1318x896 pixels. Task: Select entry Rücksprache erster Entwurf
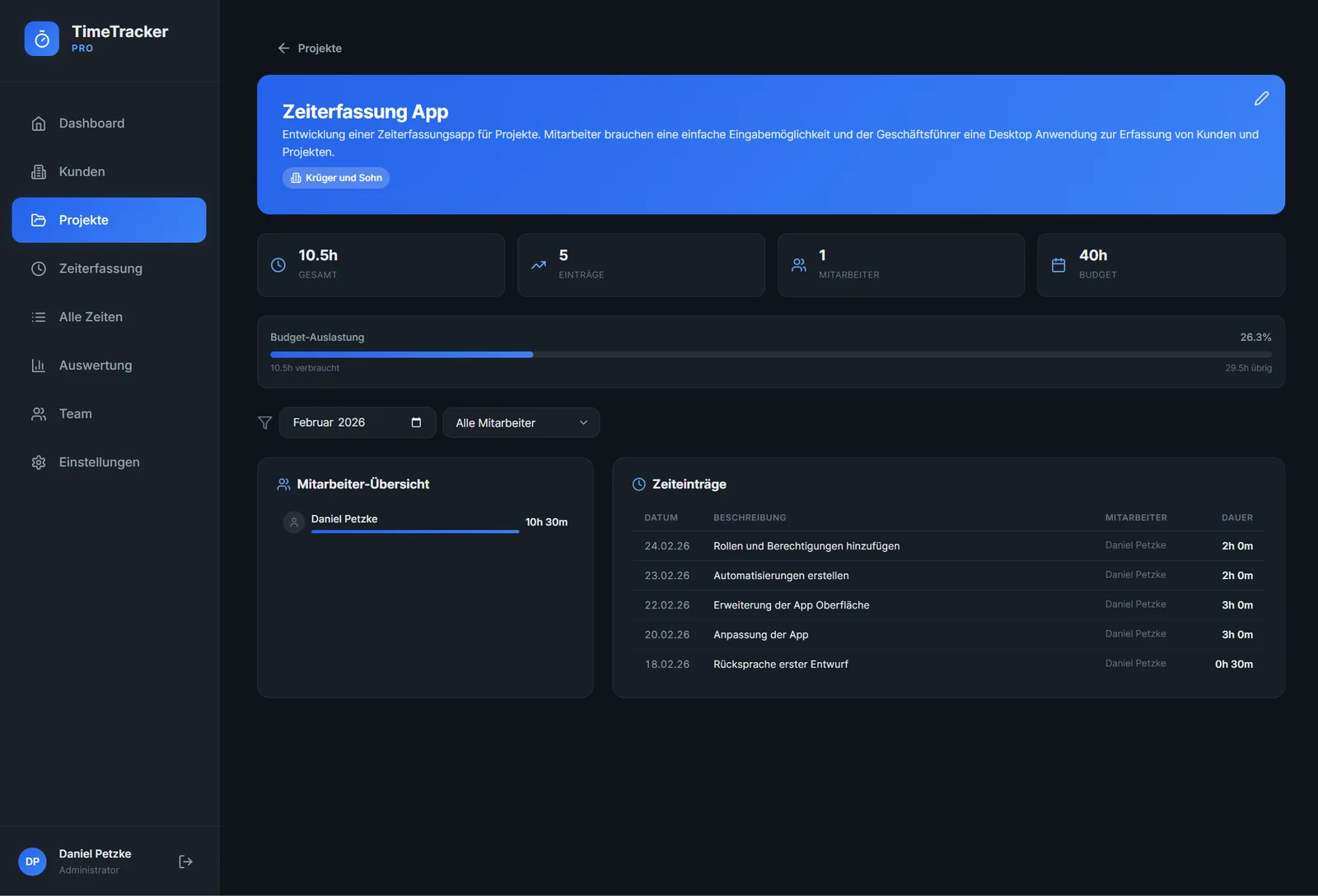(949, 665)
